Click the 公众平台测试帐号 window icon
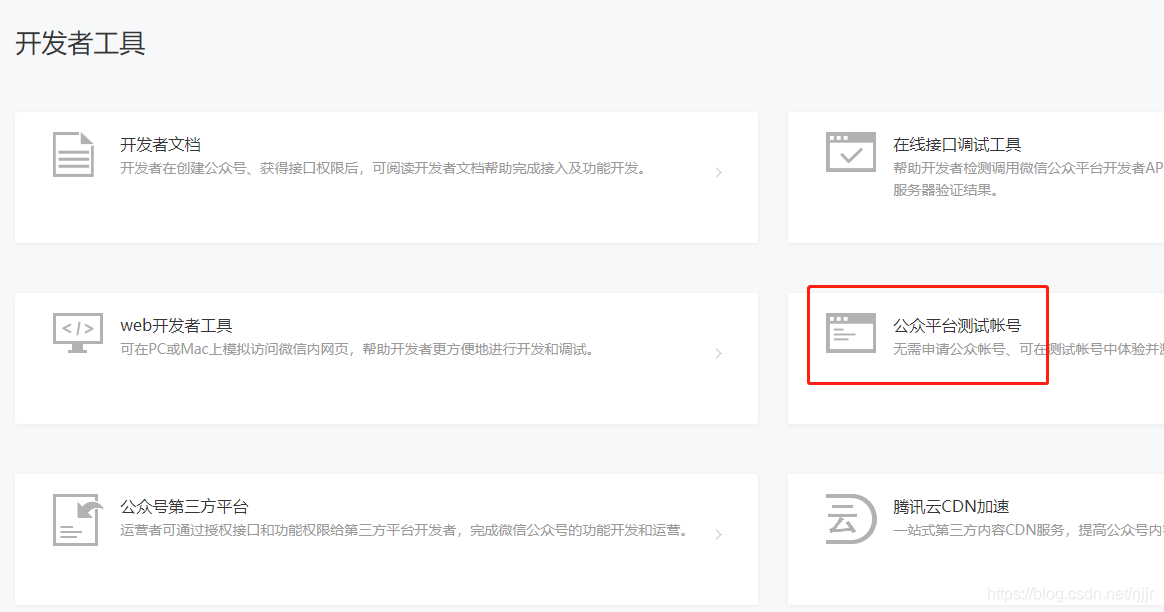Image resolution: width=1164 pixels, height=612 pixels. point(851,333)
